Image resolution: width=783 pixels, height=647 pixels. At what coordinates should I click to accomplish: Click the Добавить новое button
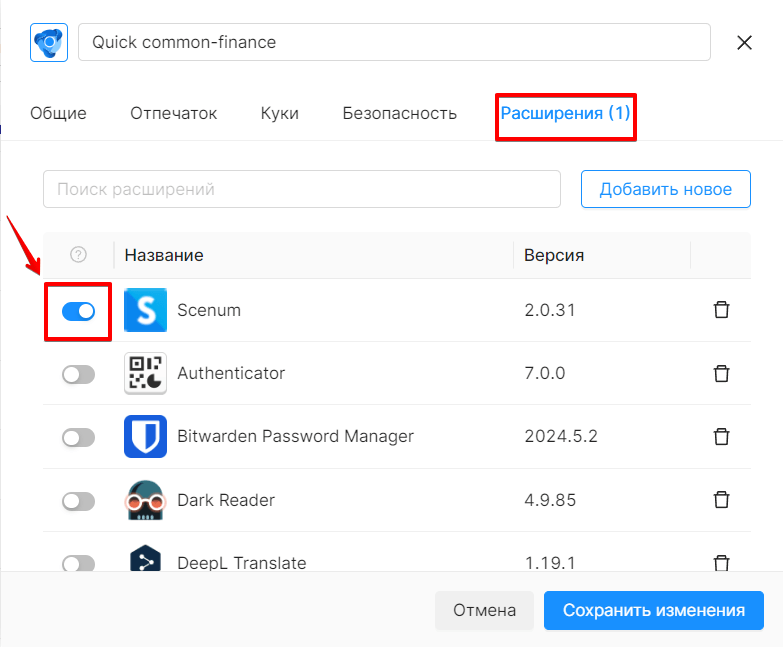666,189
